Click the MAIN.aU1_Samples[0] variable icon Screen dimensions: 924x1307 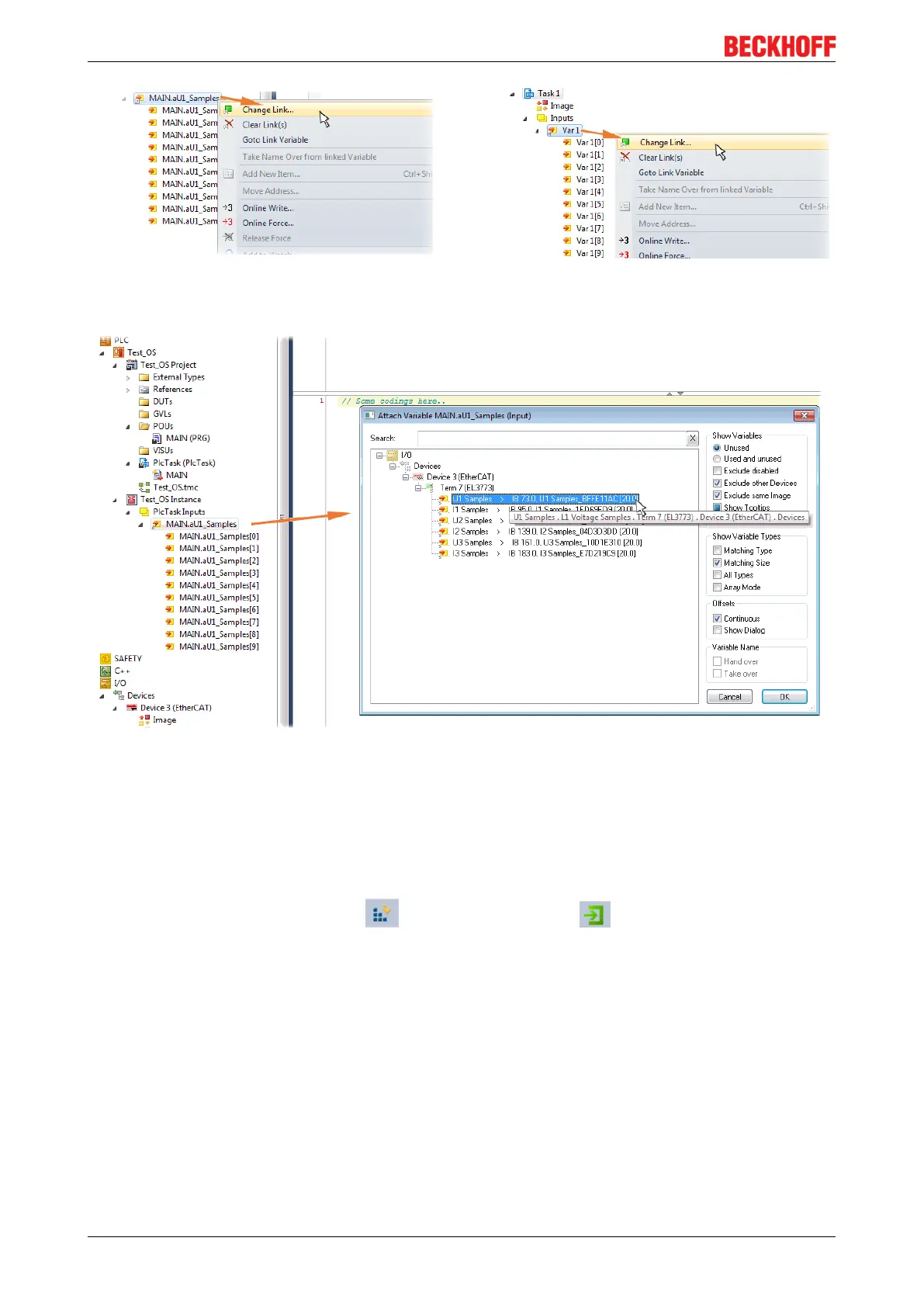click(170, 536)
